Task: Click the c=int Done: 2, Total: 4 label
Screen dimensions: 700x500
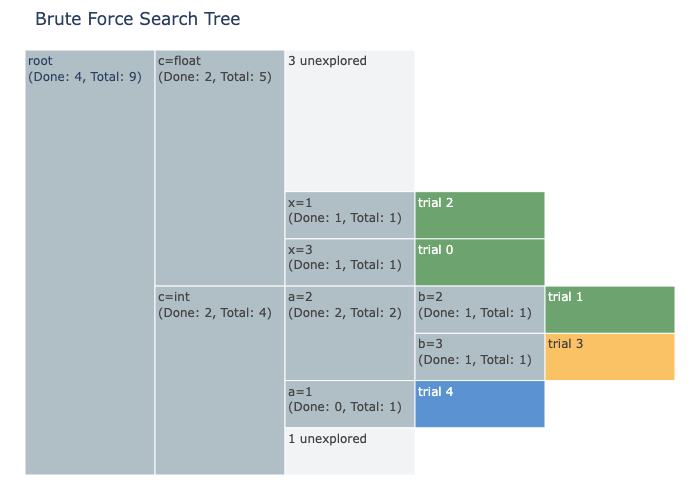Action: tap(215, 313)
